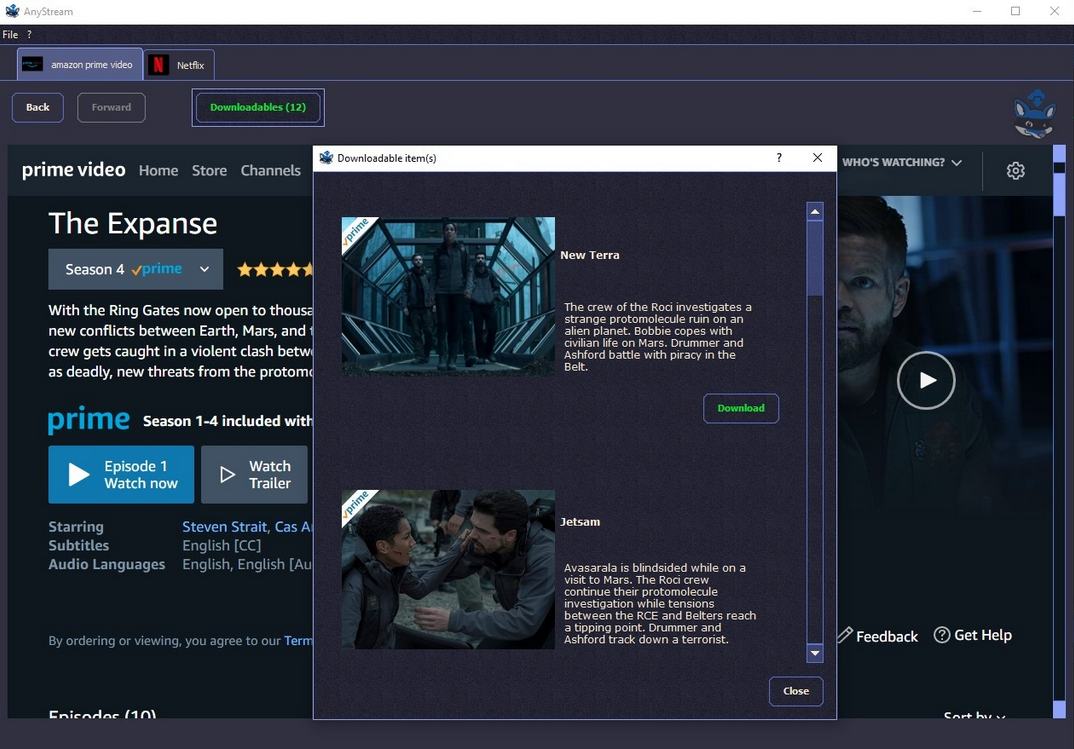Close the Downloadable items dialog
1074x749 pixels.
coord(795,691)
